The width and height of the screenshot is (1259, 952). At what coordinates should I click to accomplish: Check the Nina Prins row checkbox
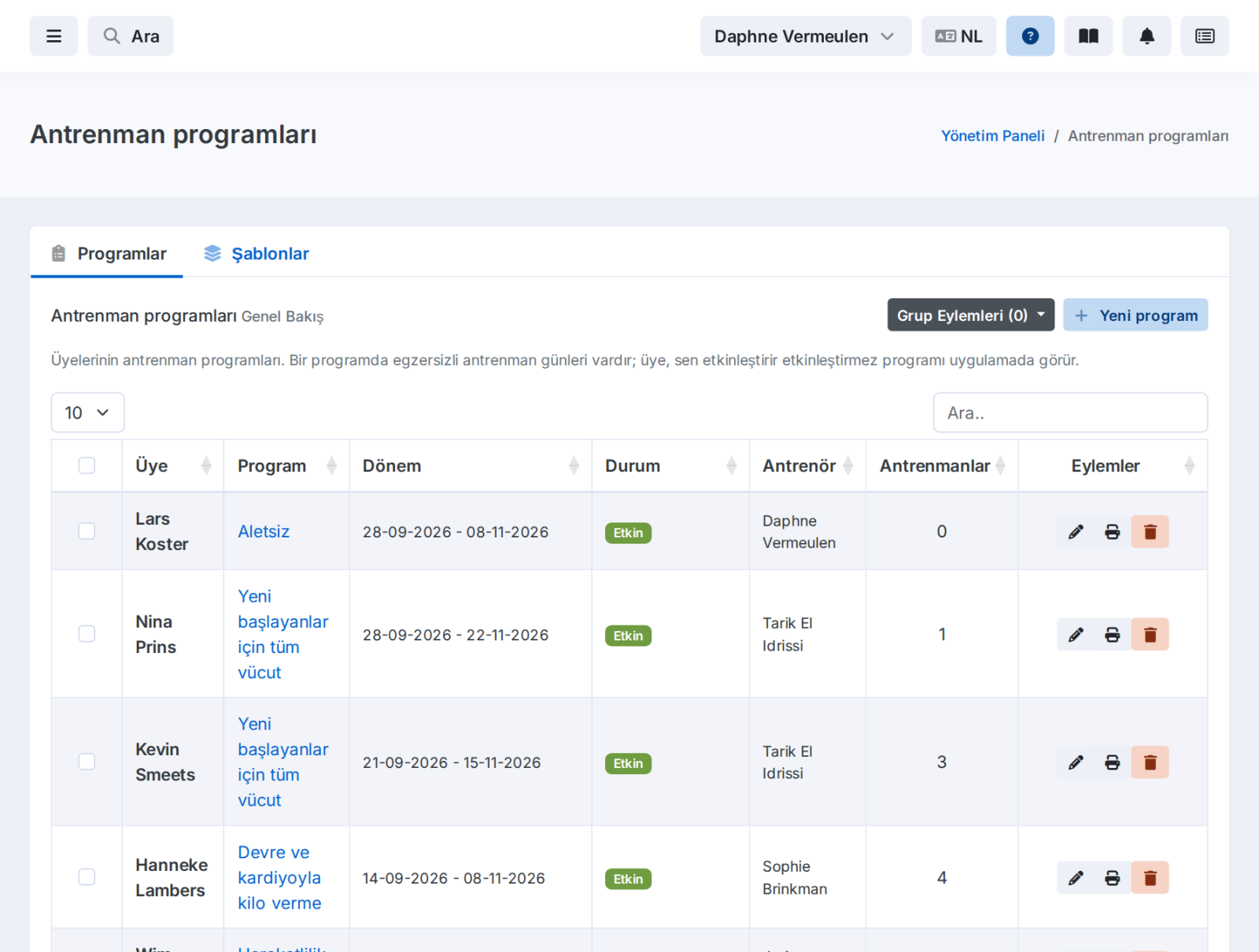coord(87,634)
